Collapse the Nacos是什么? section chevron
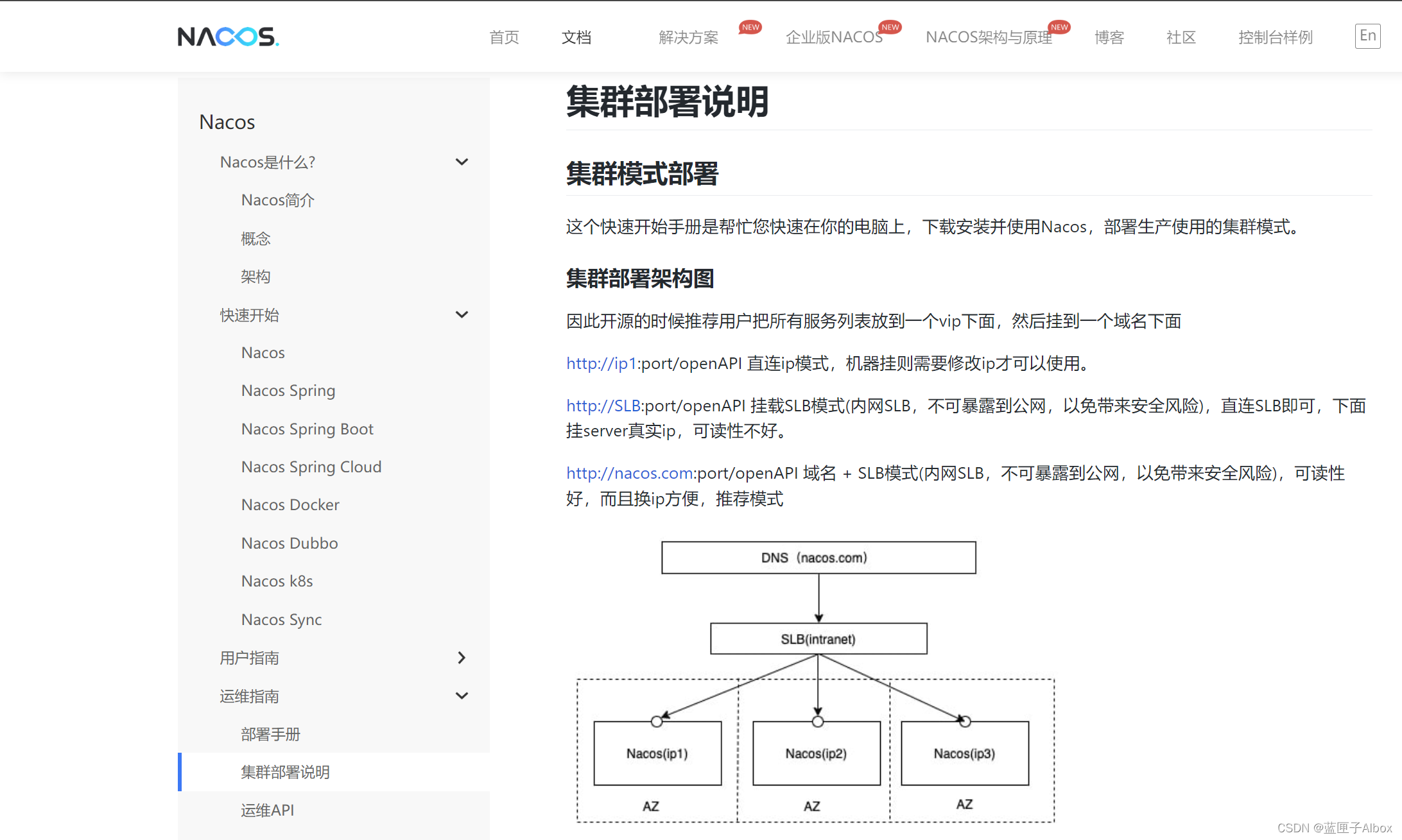This screenshot has width=1402, height=840. point(462,162)
